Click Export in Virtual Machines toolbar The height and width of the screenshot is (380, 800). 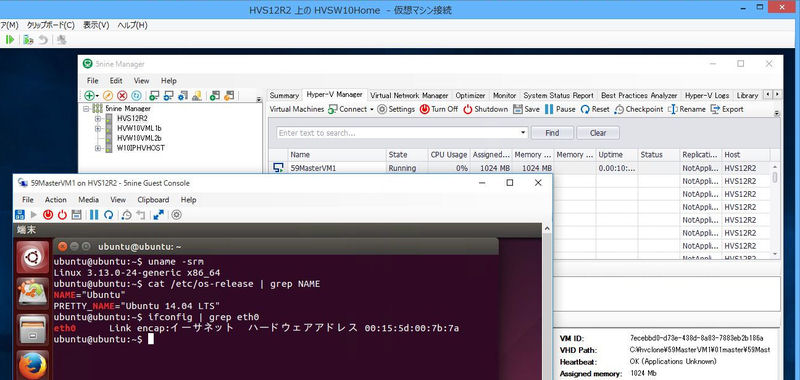click(727, 109)
